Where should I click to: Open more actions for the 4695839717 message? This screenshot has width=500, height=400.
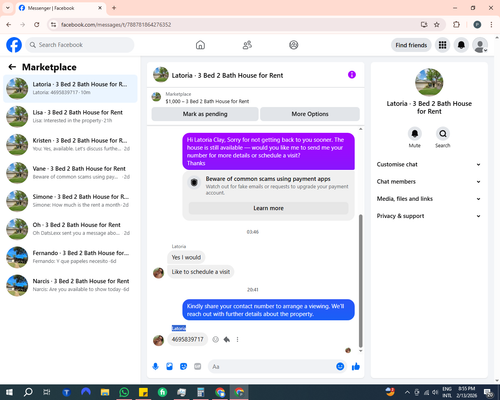tap(237, 339)
